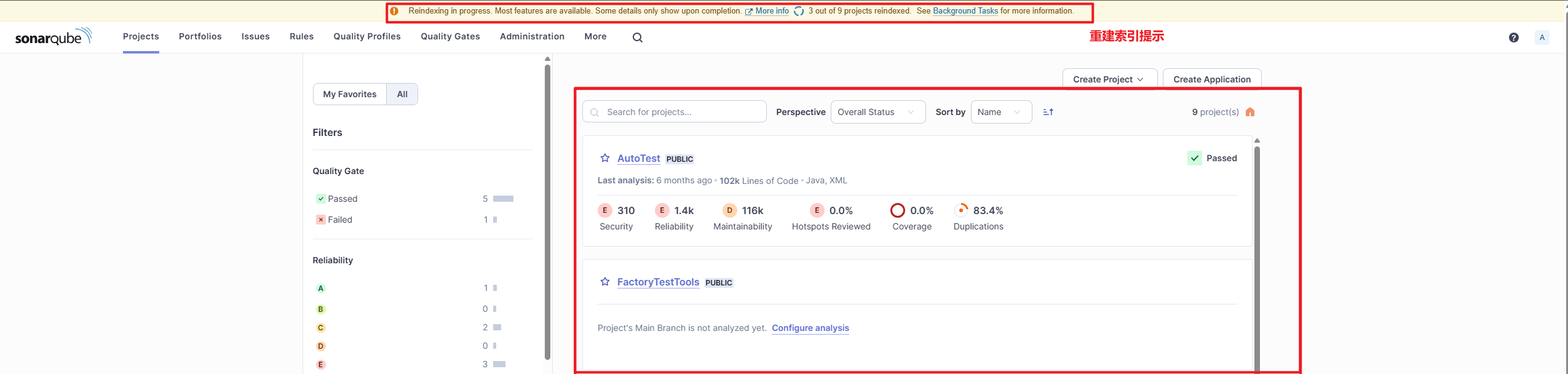Open the Quality Gates tab

coord(450,36)
